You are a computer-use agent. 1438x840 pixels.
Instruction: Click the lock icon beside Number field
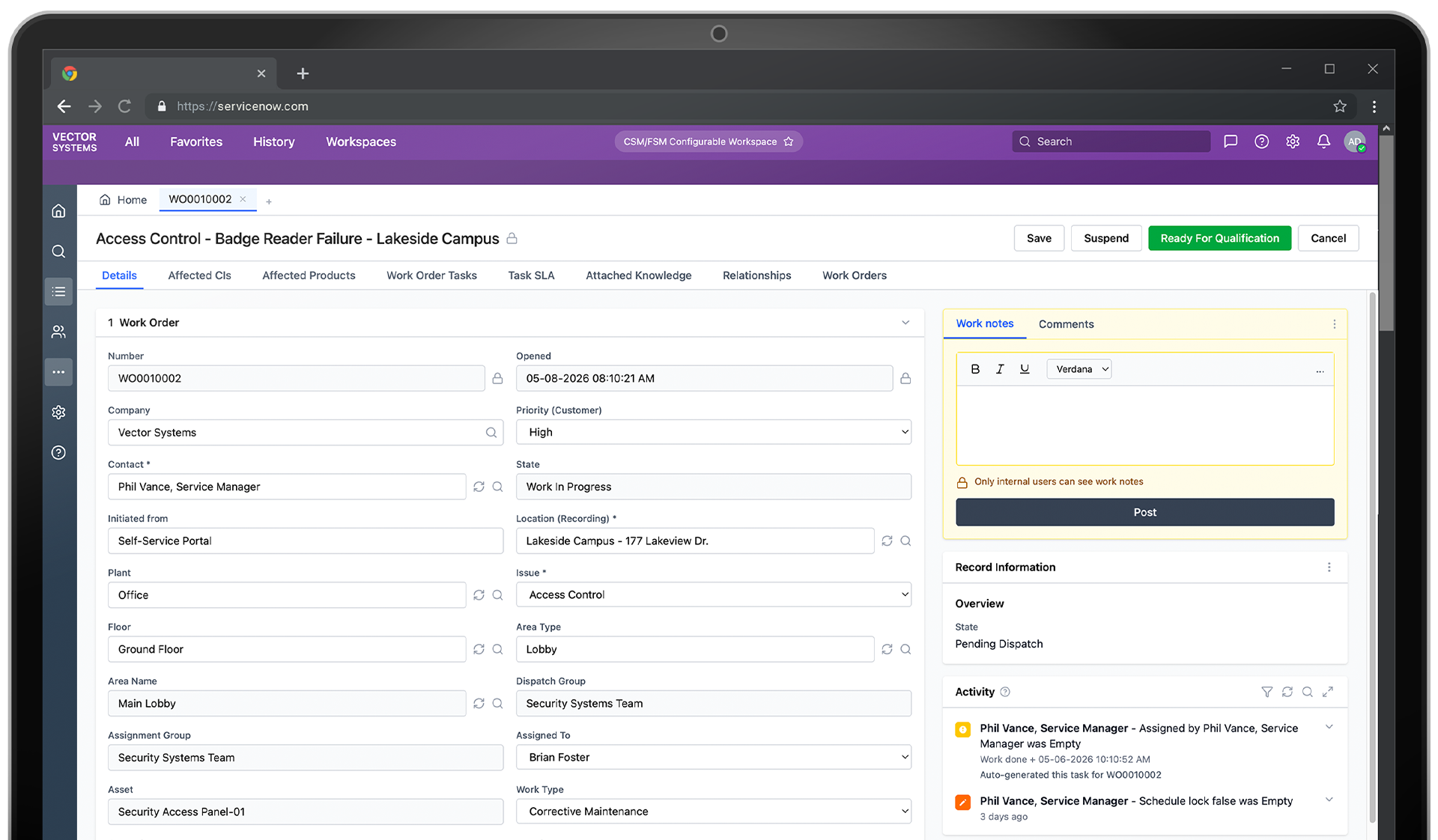pos(497,379)
